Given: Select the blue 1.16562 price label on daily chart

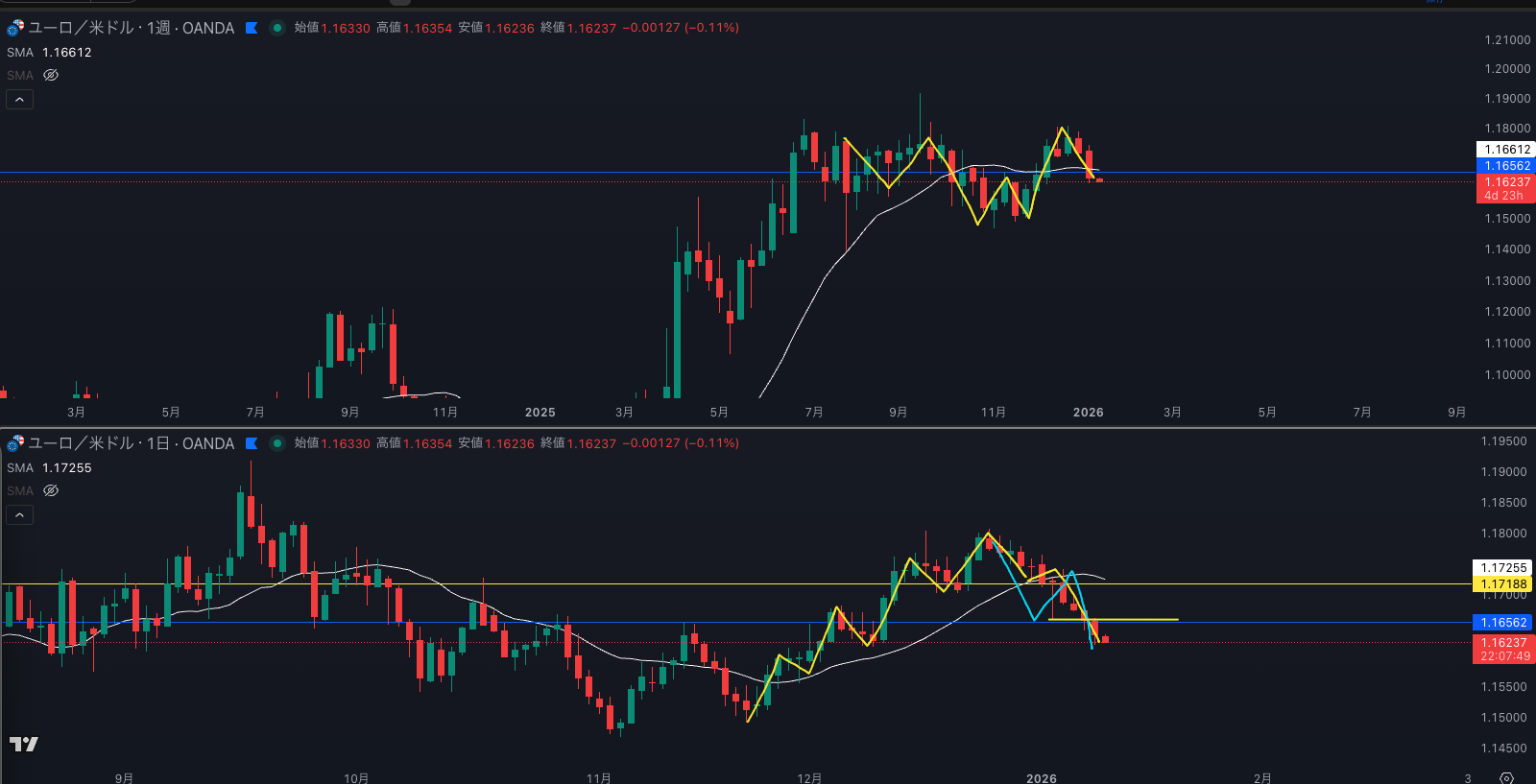Looking at the screenshot, I should (x=1503, y=623).
